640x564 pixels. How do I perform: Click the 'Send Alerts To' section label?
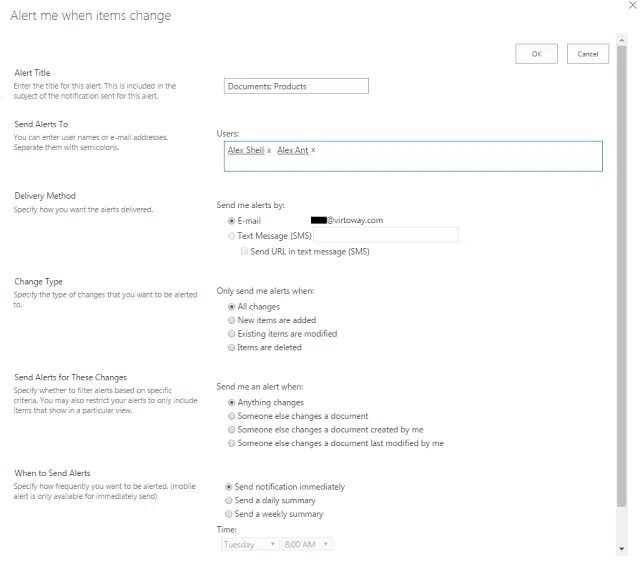coord(41,124)
